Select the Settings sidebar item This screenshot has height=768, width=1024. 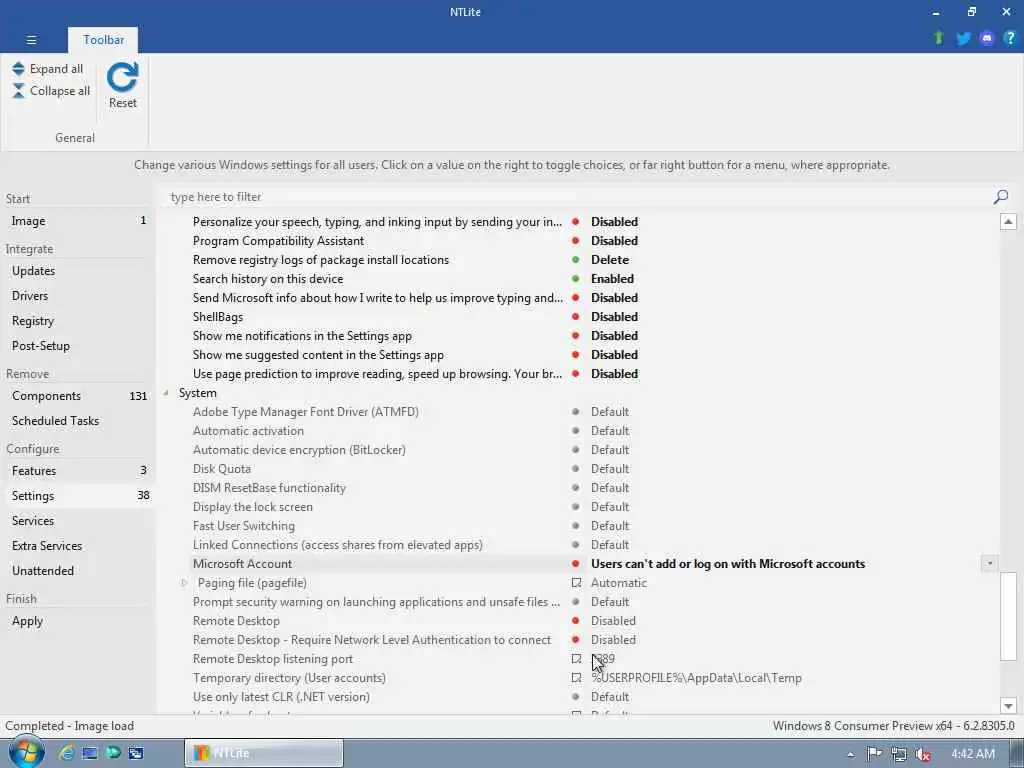[x=78, y=496]
